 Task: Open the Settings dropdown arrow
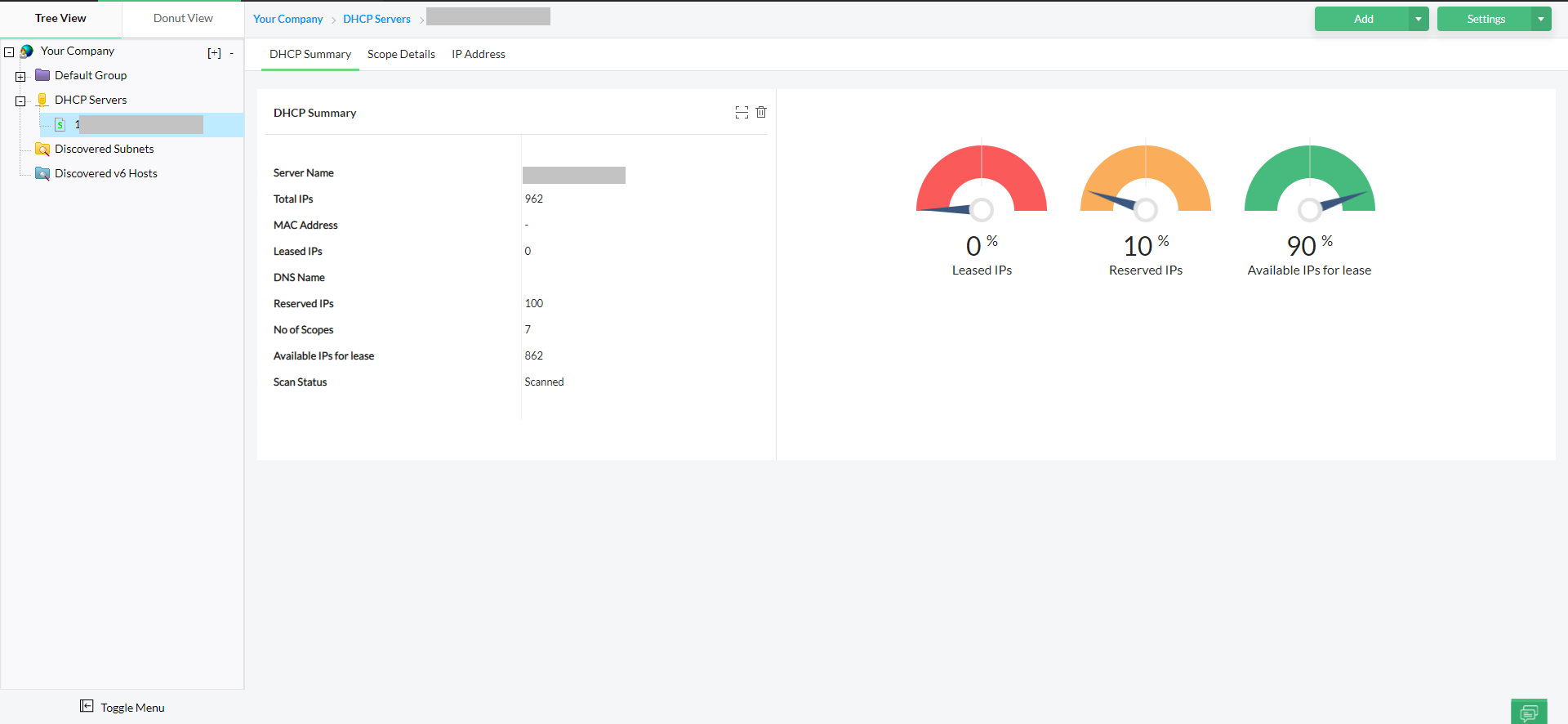(x=1541, y=19)
